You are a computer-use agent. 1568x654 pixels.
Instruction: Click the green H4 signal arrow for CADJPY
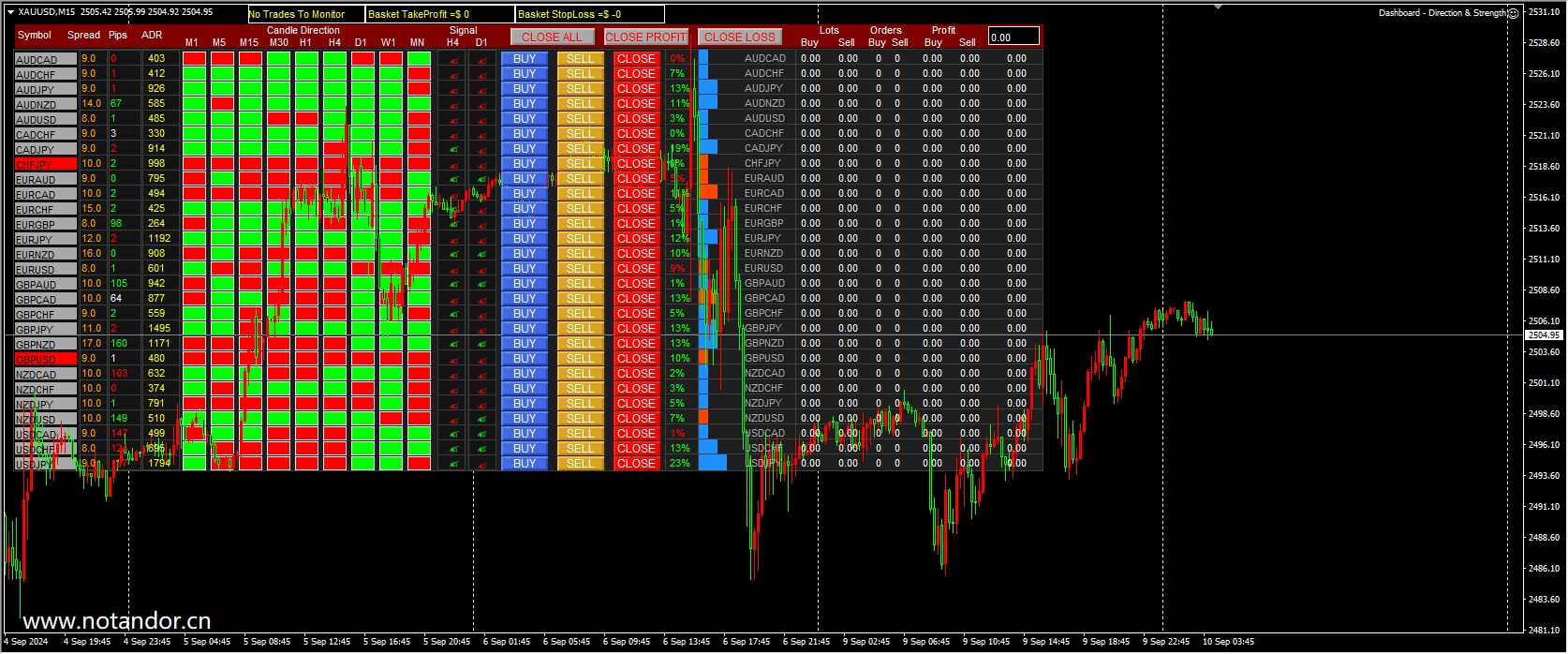tap(453, 149)
